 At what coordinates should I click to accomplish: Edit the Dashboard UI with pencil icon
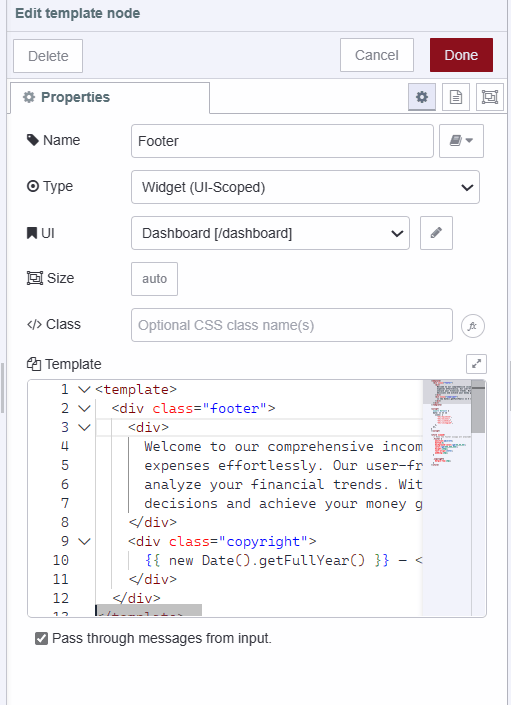coord(436,233)
